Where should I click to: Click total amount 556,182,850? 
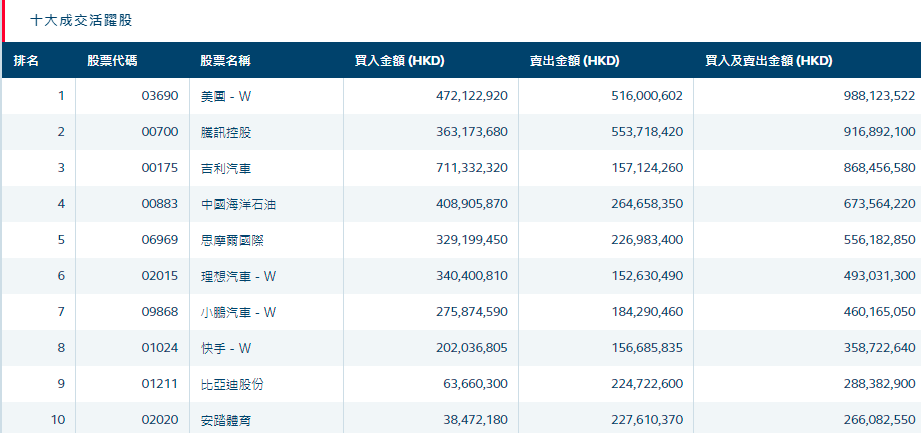(879, 240)
